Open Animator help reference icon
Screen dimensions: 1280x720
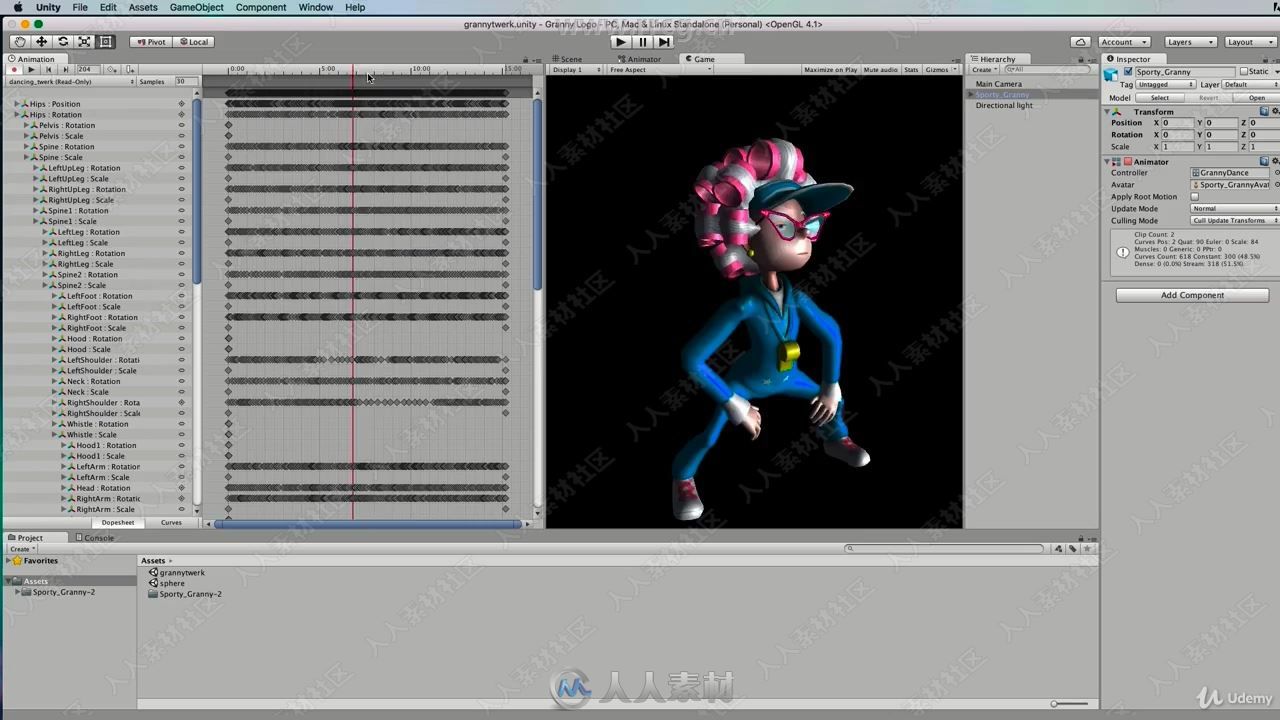(1264, 161)
